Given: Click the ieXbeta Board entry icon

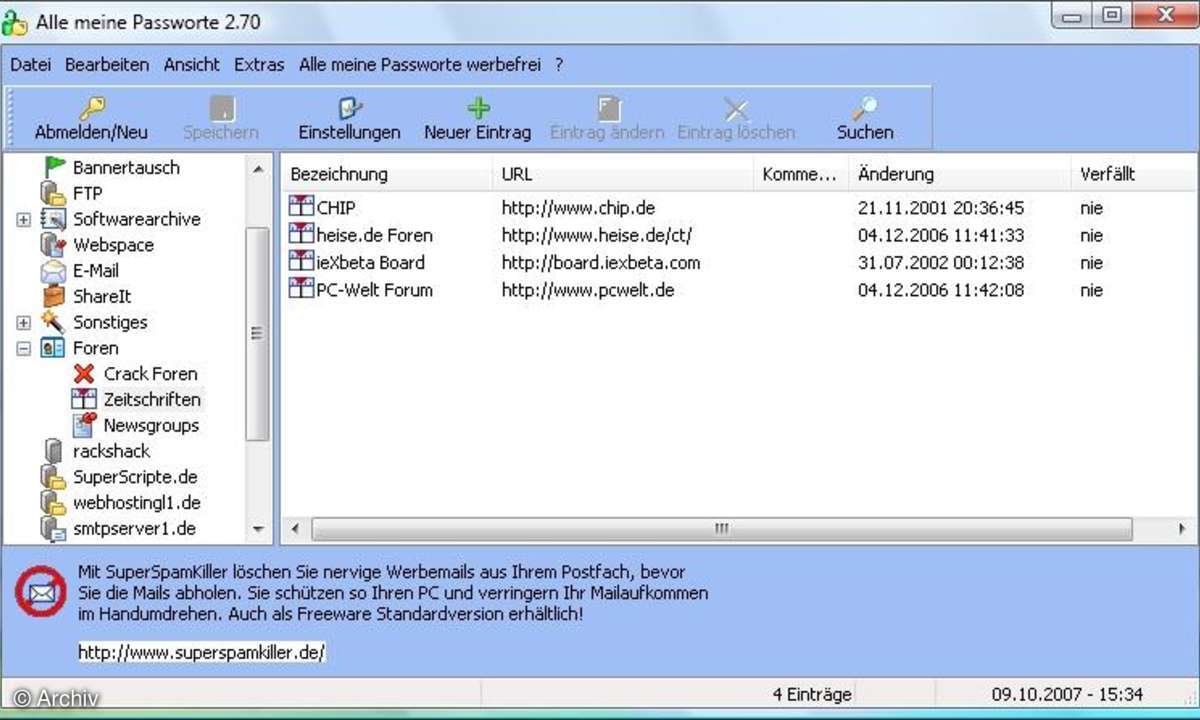Looking at the screenshot, I should pos(301,262).
